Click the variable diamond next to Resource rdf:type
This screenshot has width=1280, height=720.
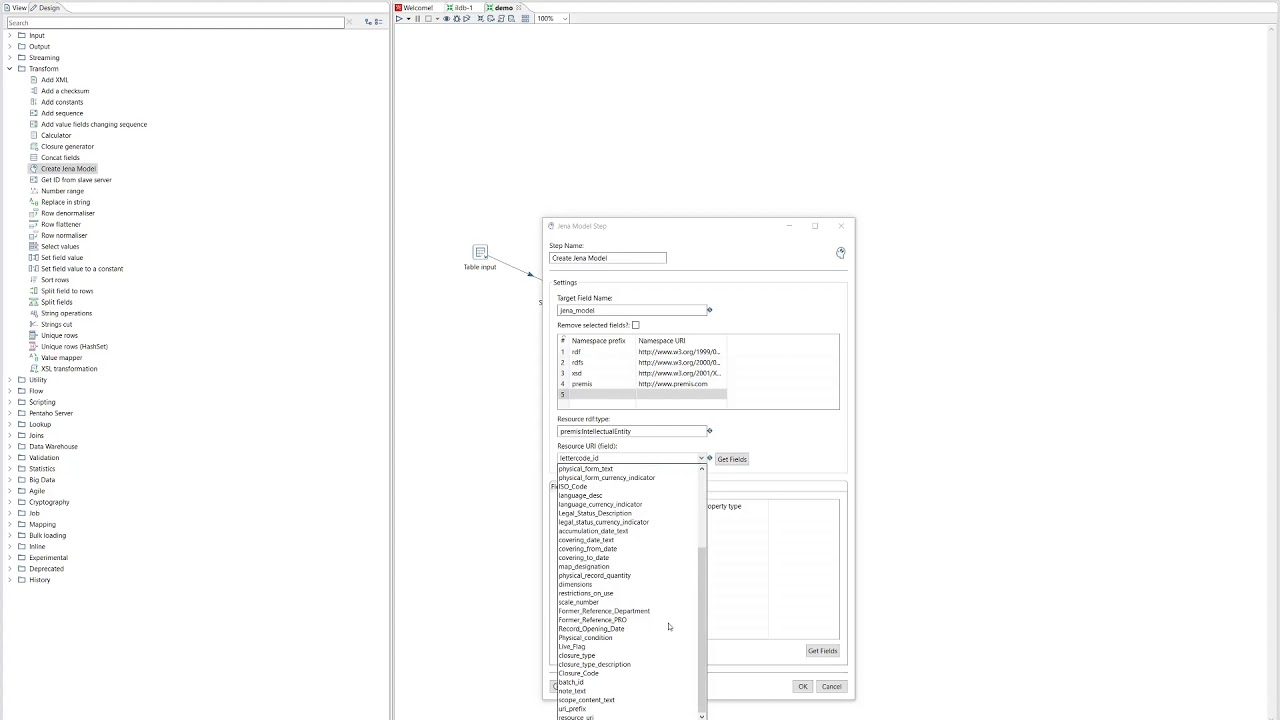click(709, 431)
